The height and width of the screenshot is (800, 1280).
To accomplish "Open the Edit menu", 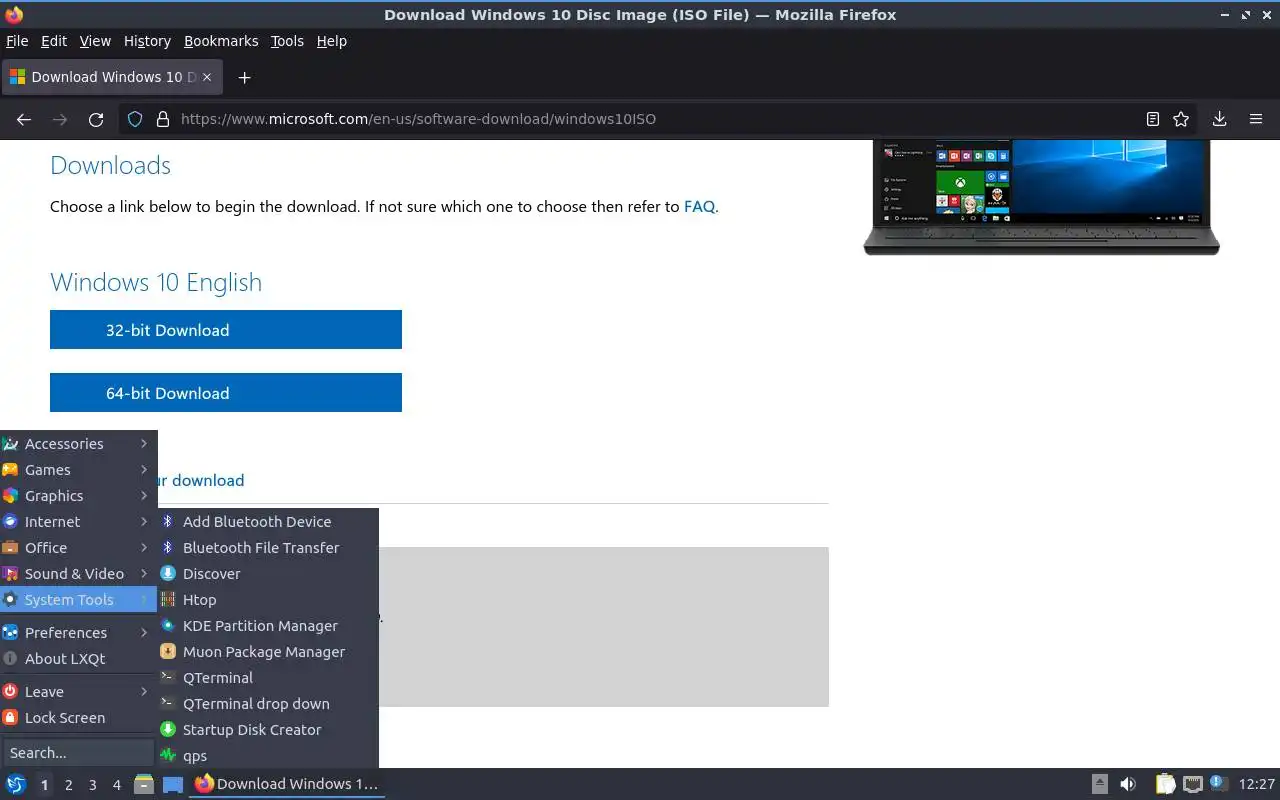I will point(54,41).
